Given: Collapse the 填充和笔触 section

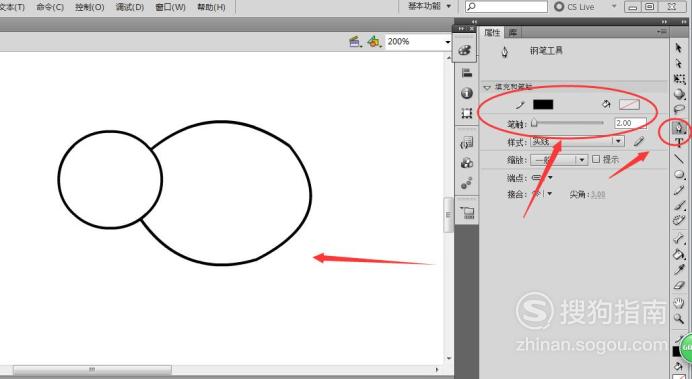Looking at the screenshot, I should 487,87.
